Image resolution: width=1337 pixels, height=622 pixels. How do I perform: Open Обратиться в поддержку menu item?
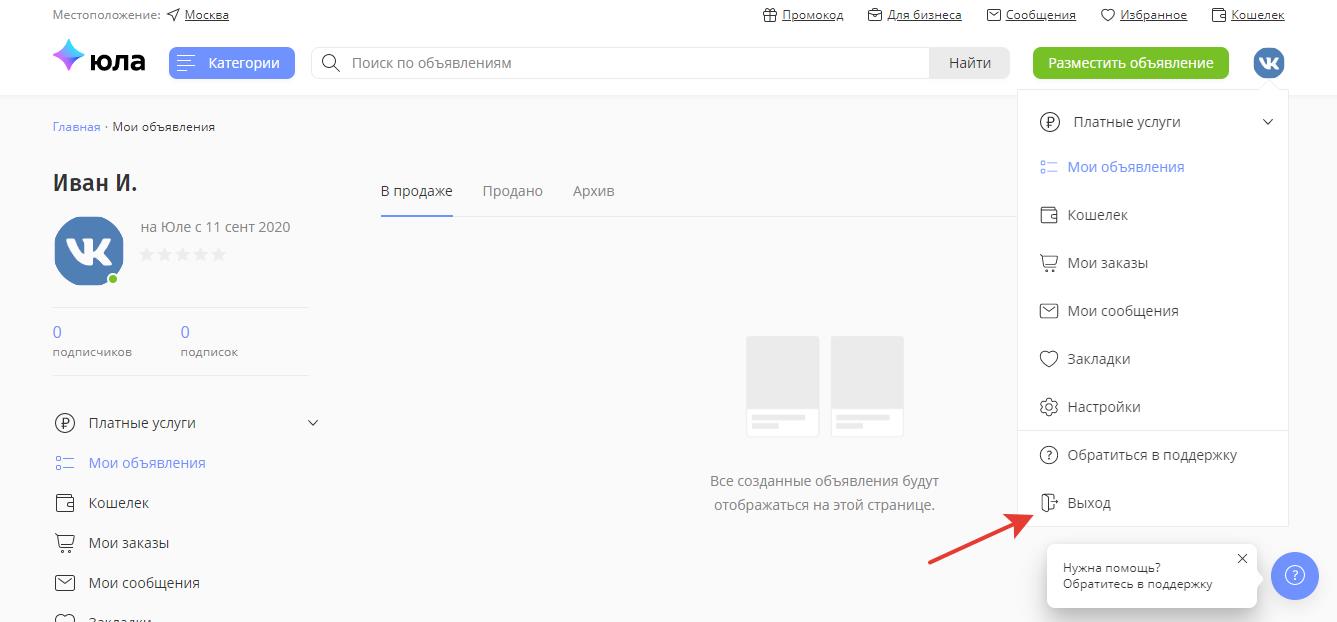[x=1151, y=455]
